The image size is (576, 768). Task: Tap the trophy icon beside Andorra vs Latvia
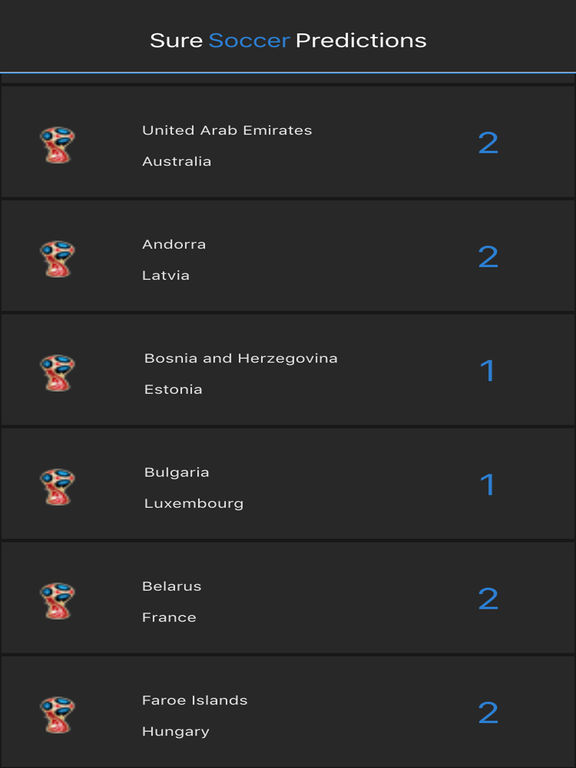coord(57,259)
